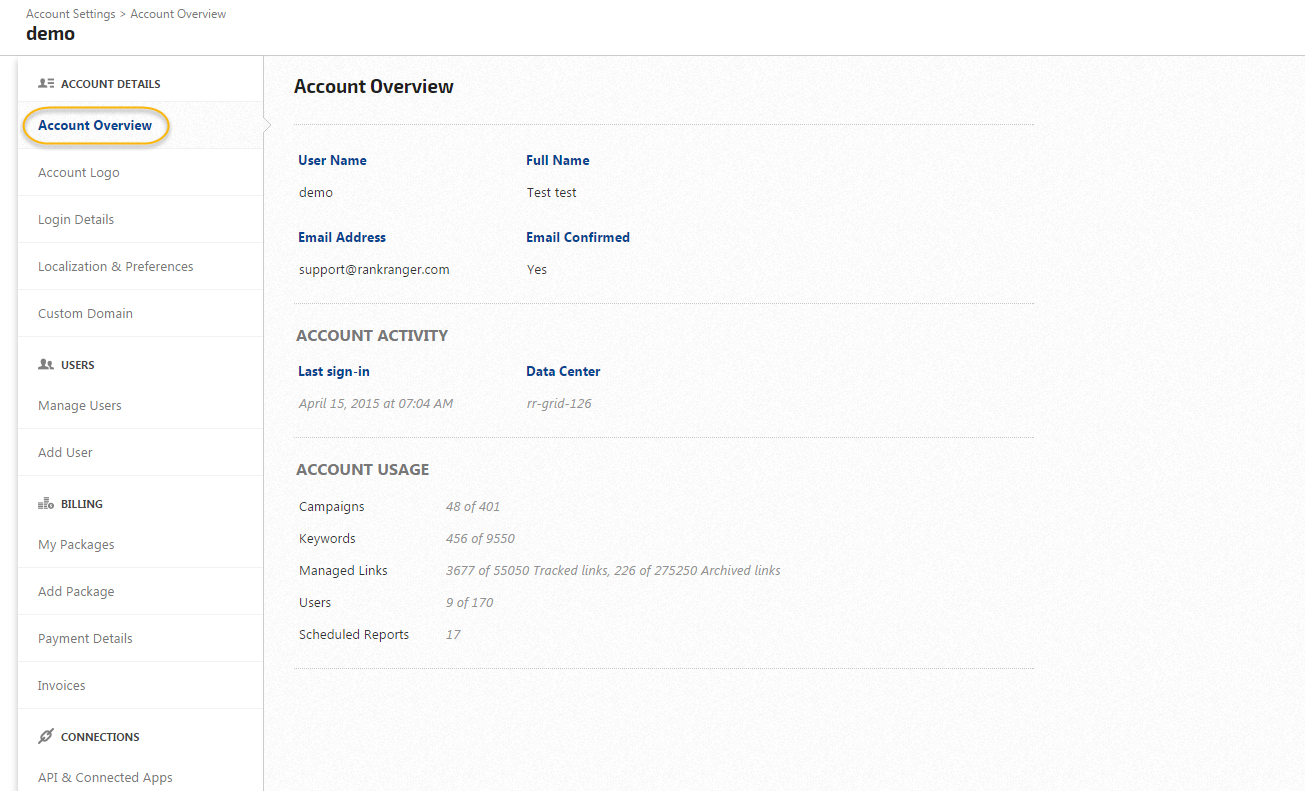Go to Invoices section
The width and height of the screenshot is (1305, 791).
point(62,686)
